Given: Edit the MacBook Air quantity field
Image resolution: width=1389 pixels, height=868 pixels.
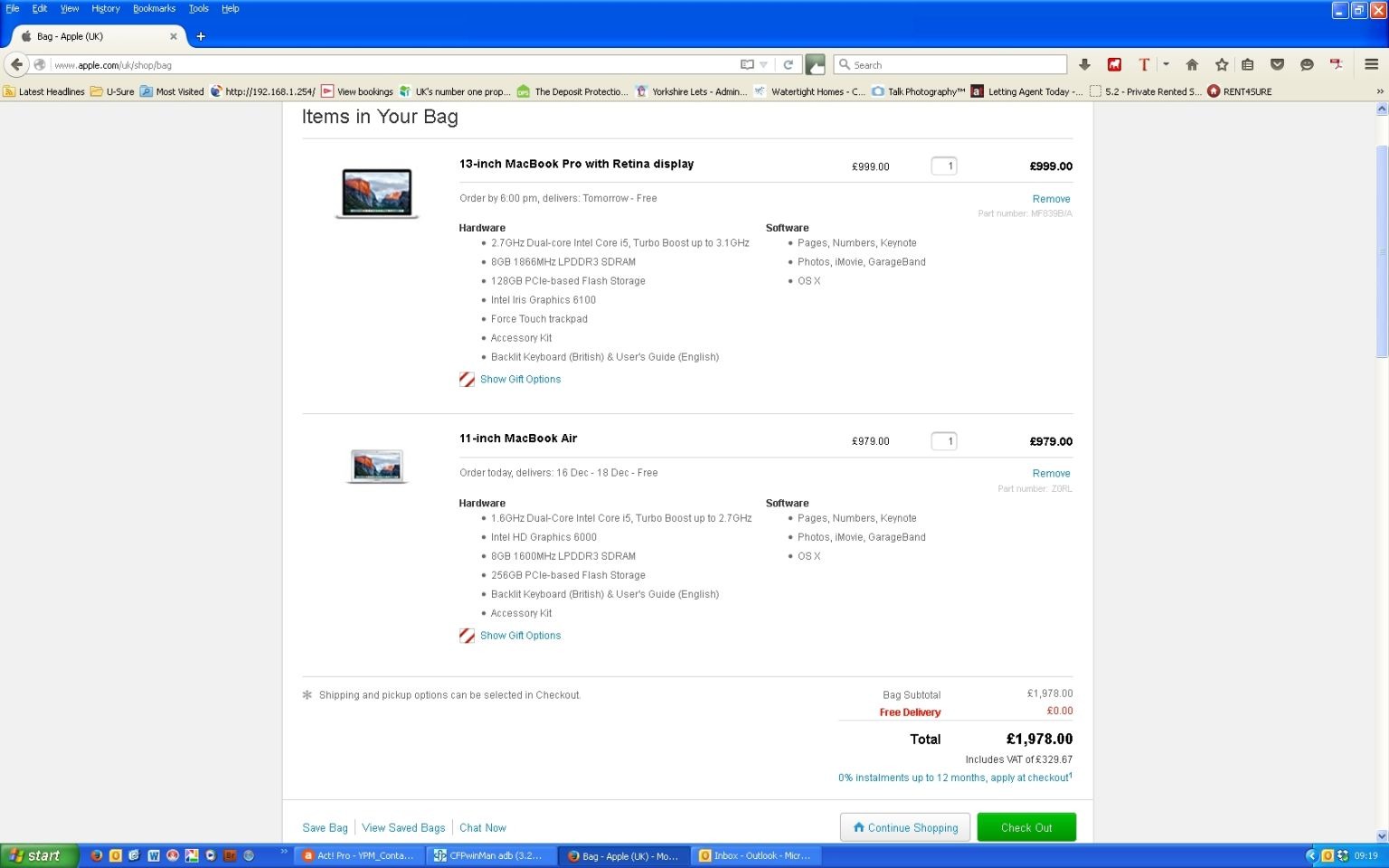Looking at the screenshot, I should click(x=943, y=441).
